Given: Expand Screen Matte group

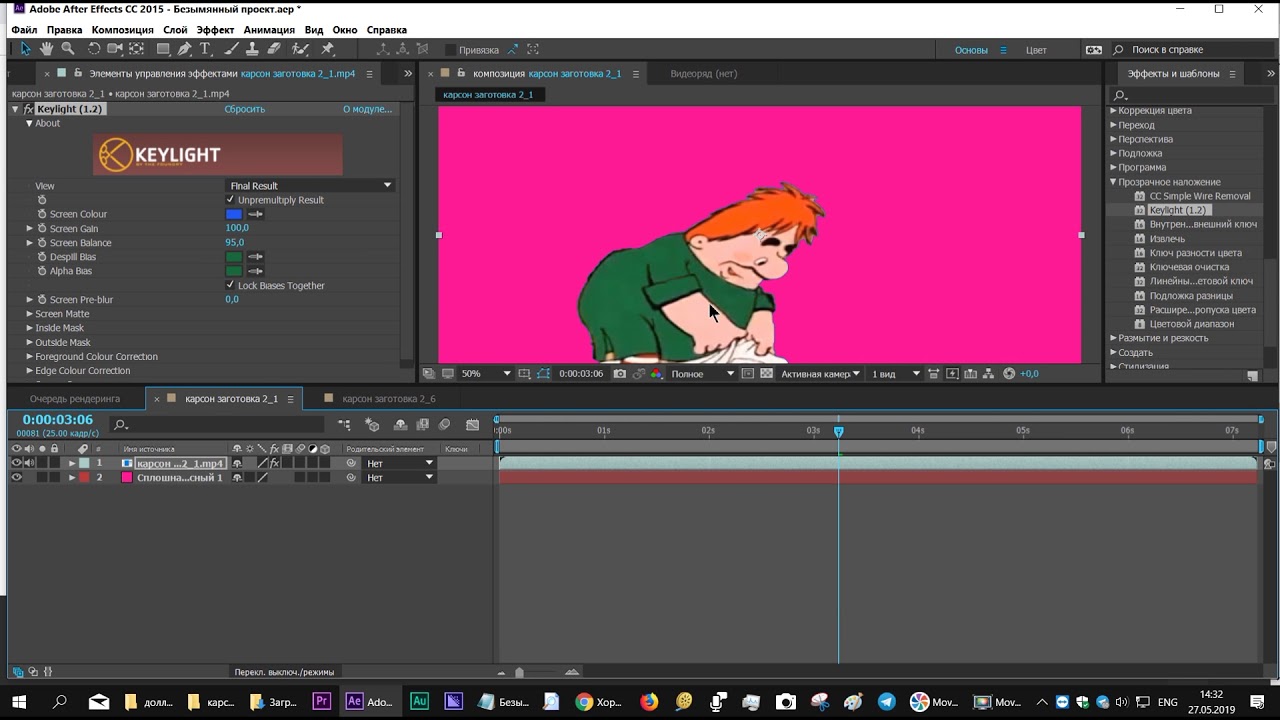Looking at the screenshot, I should tap(30, 314).
